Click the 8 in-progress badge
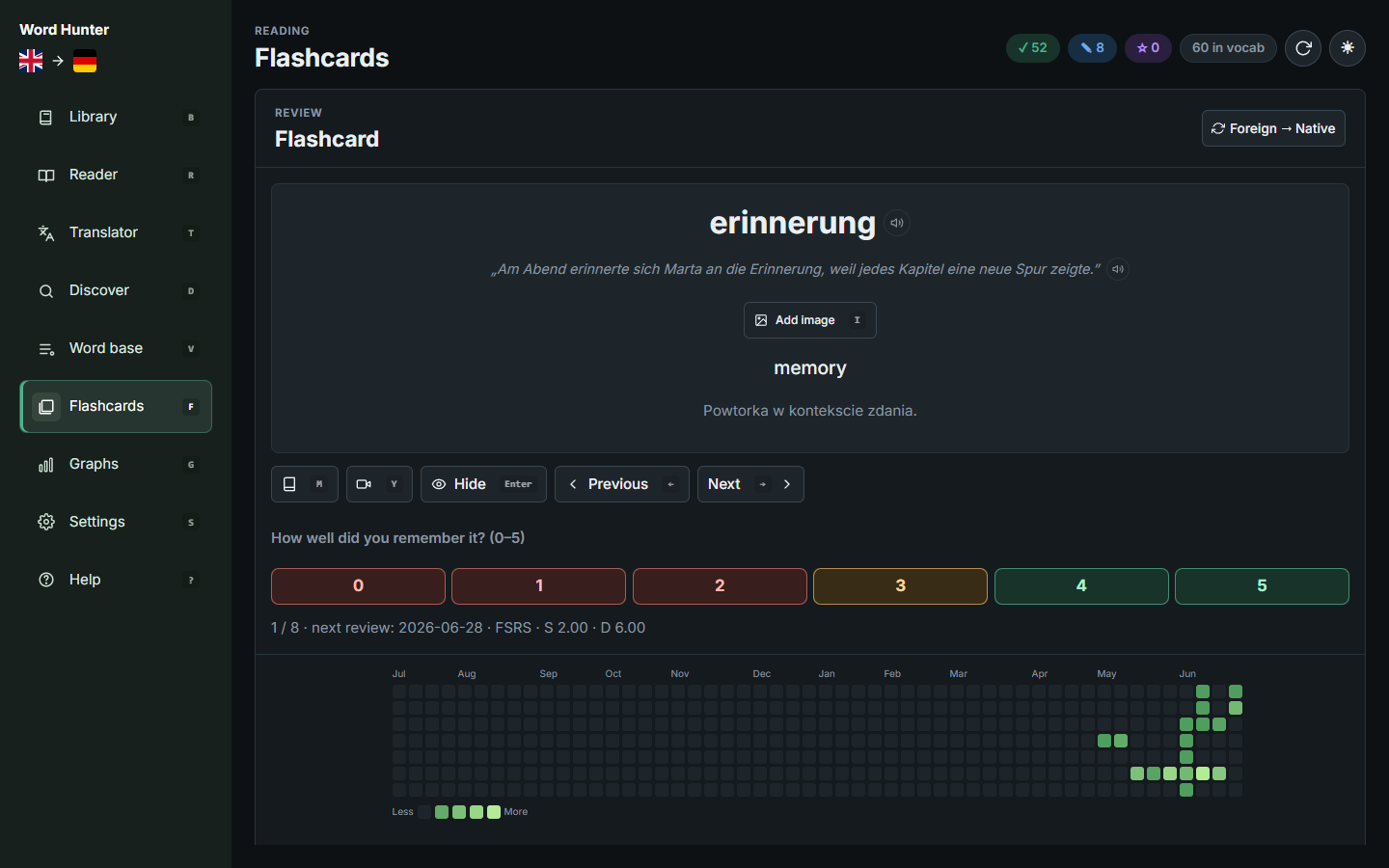 tap(1092, 47)
